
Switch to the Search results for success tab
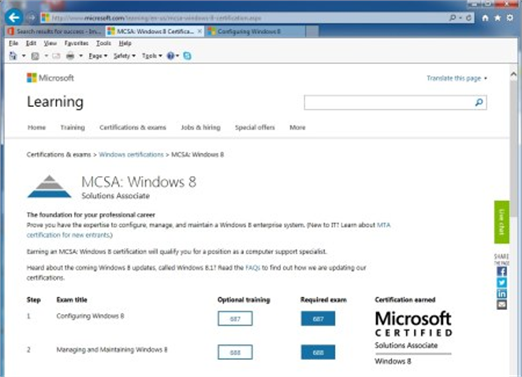55,31
